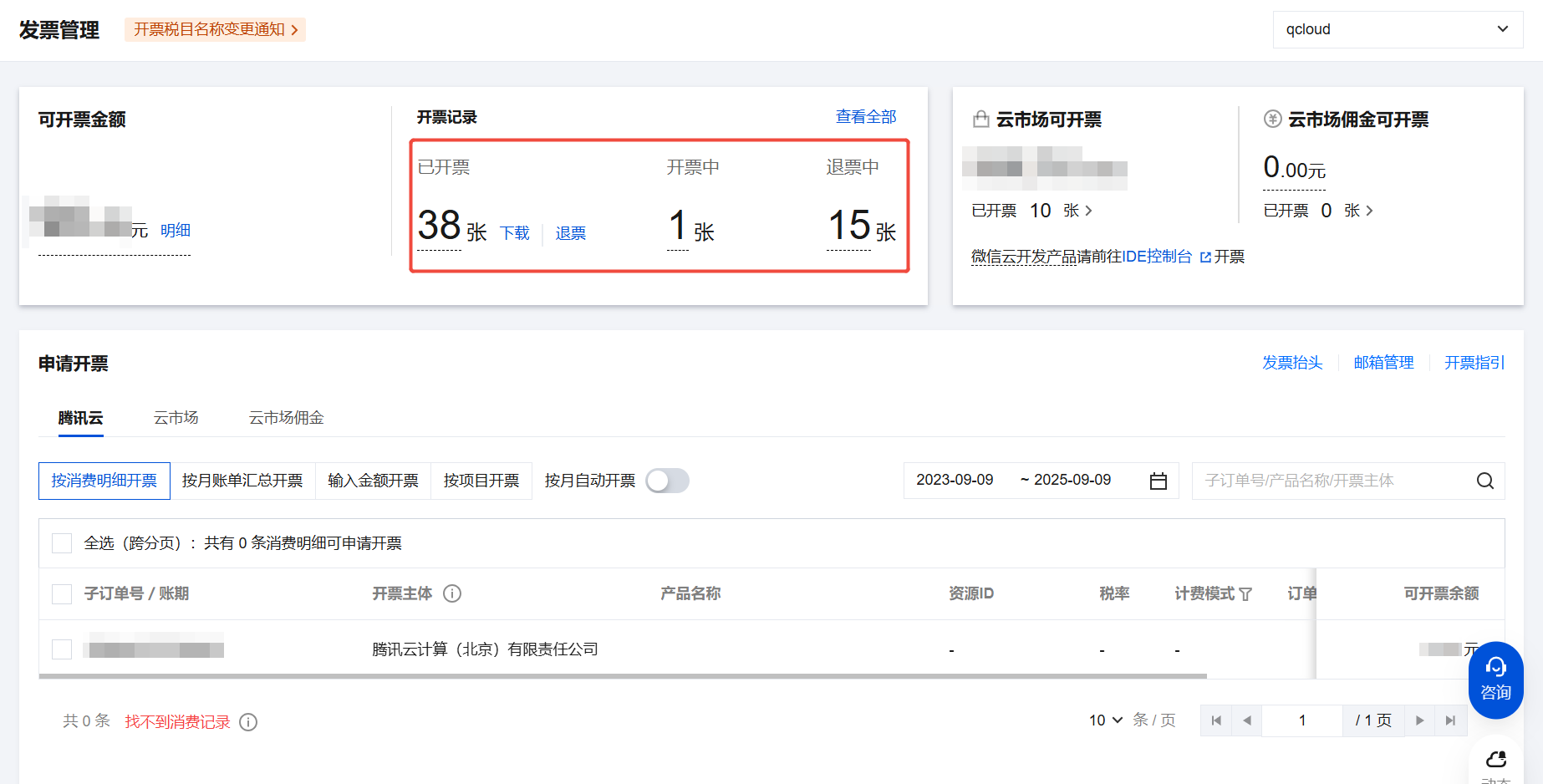This screenshot has width=1543, height=784.
Task: Click the 查看全部 link
Action: click(865, 117)
